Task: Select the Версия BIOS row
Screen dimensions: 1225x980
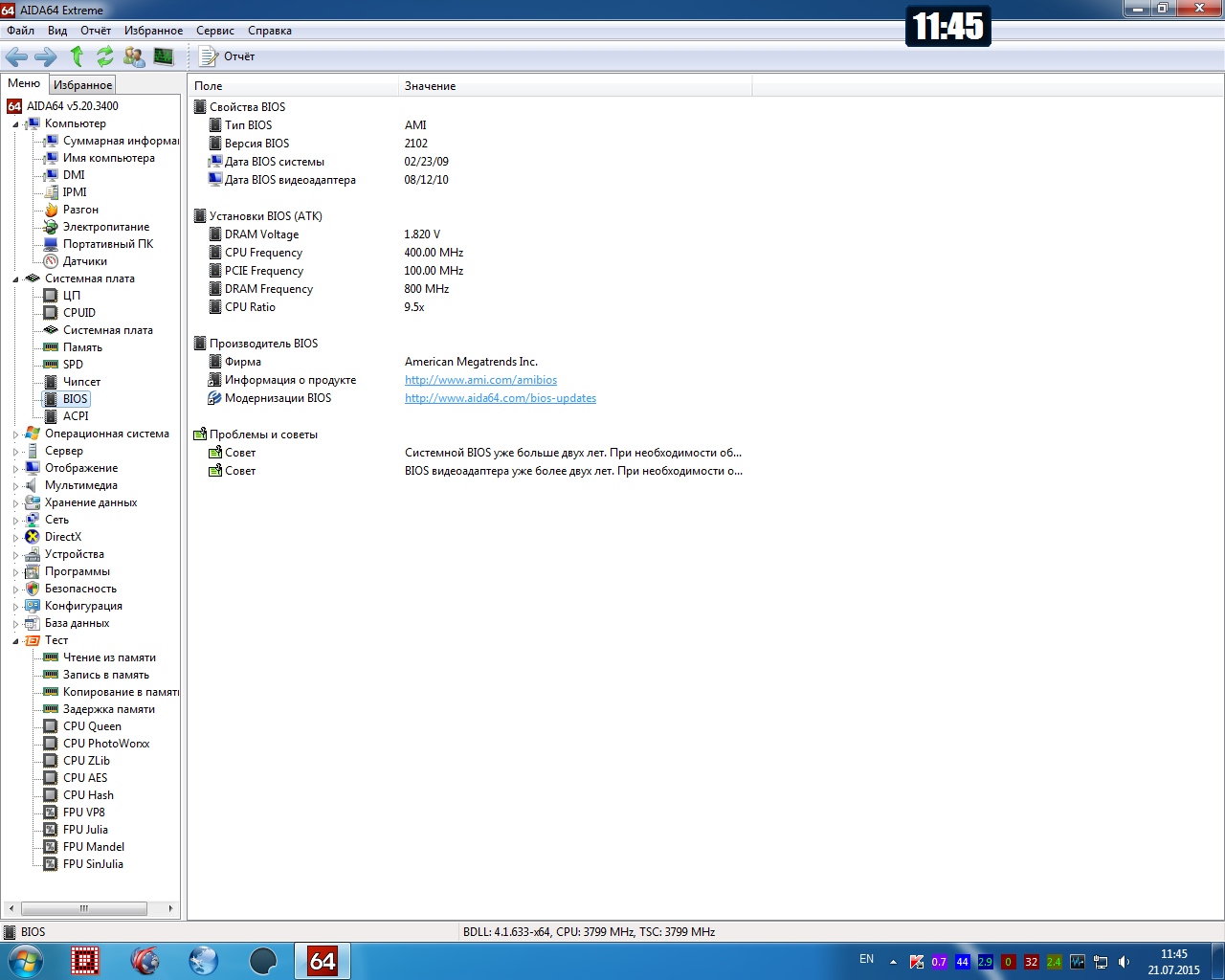Action: point(469,144)
